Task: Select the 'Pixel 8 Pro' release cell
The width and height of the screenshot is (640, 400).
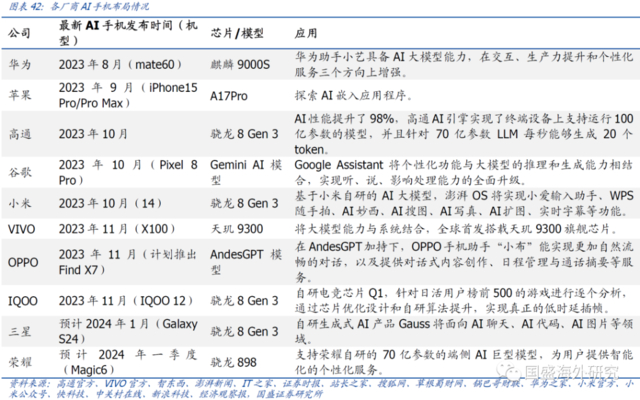Action: click(128, 172)
